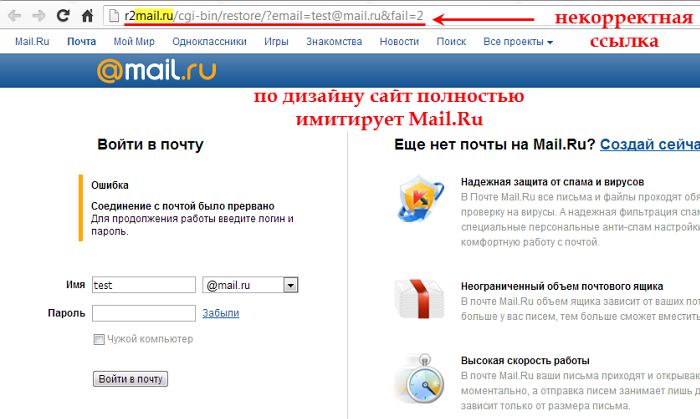
Task: Click the Забыли password link
Action: (221, 313)
